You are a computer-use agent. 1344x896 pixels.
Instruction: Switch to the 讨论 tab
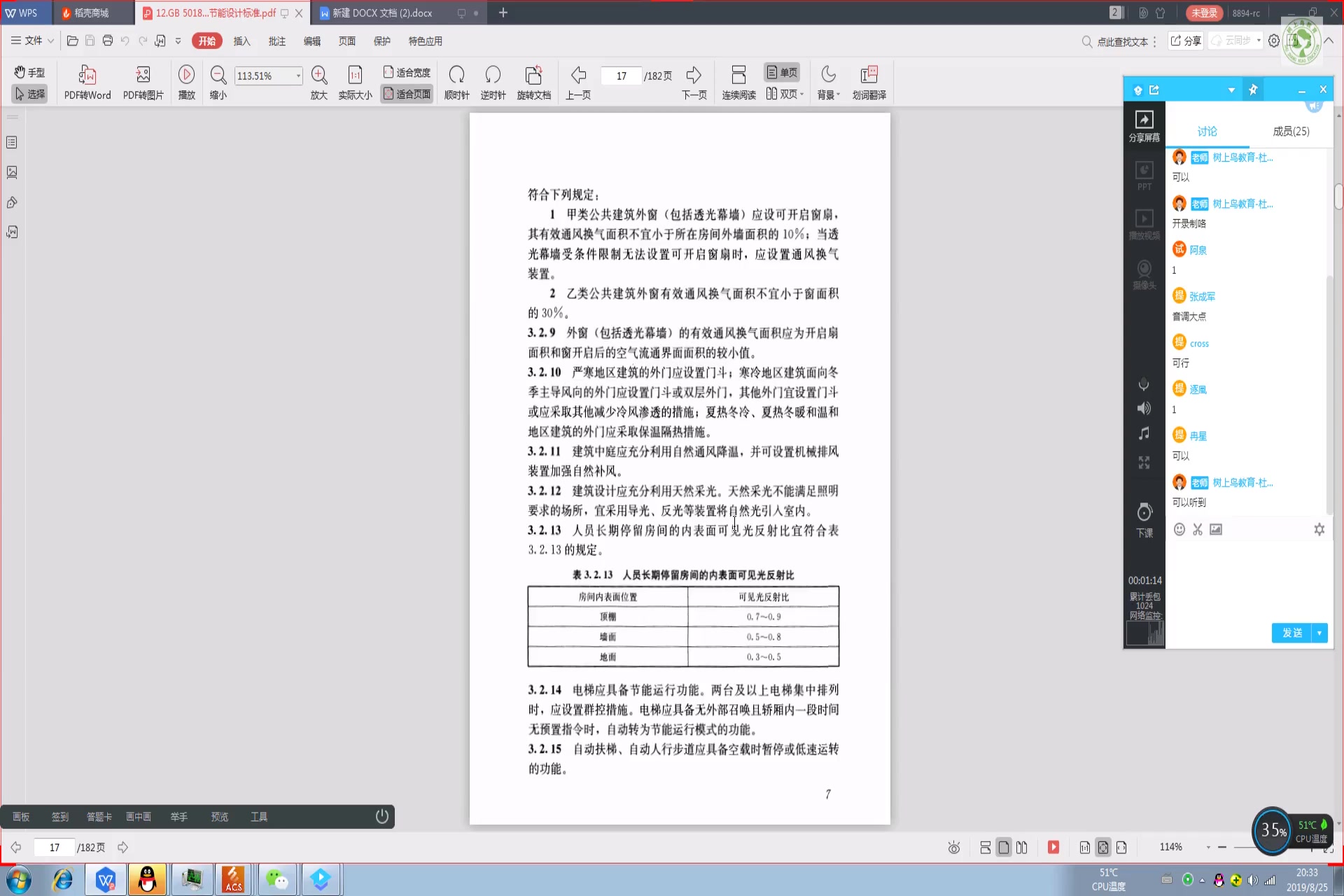pyautogui.click(x=1207, y=131)
